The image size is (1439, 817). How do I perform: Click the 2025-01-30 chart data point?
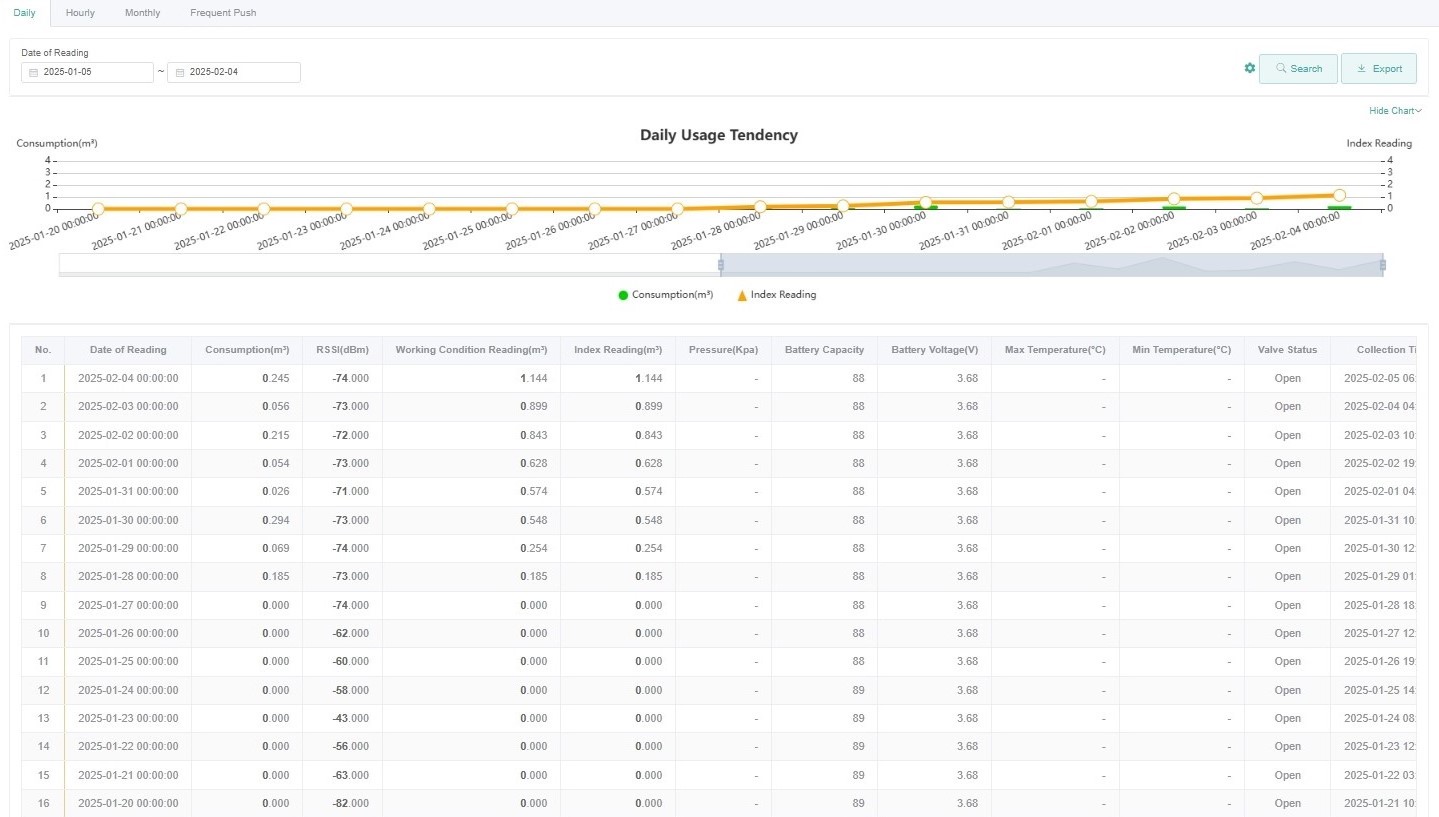(926, 203)
